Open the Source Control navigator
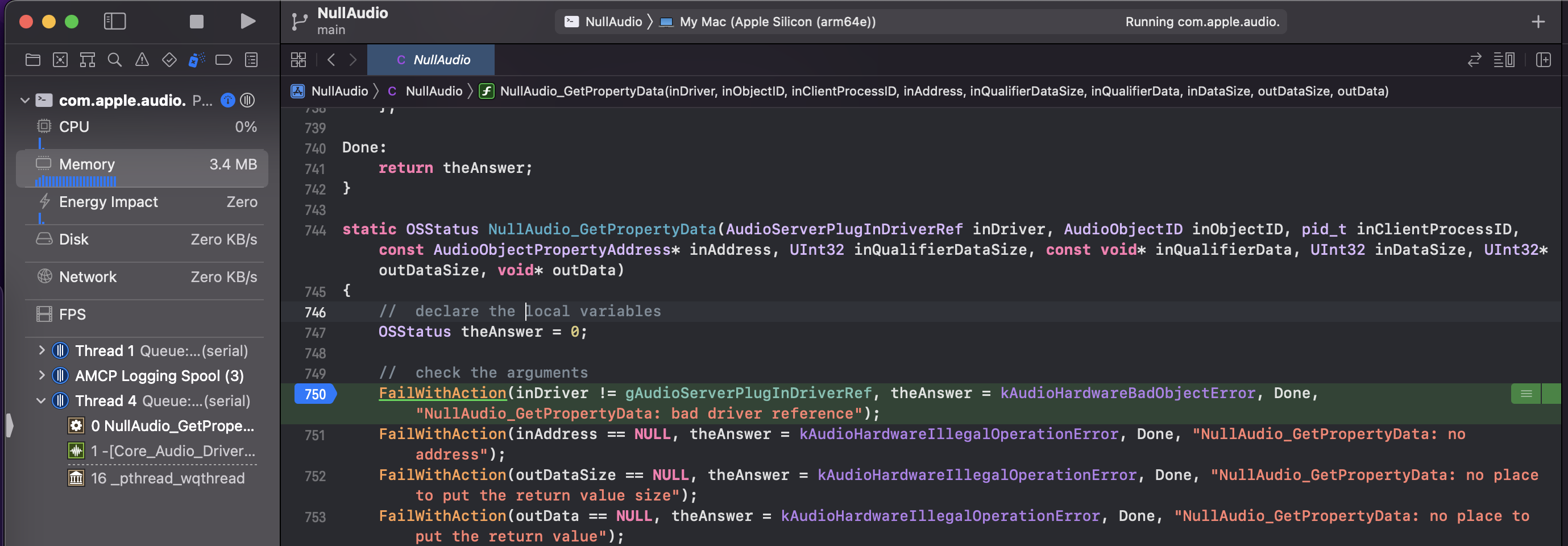The width and height of the screenshot is (1568, 546). (x=60, y=60)
